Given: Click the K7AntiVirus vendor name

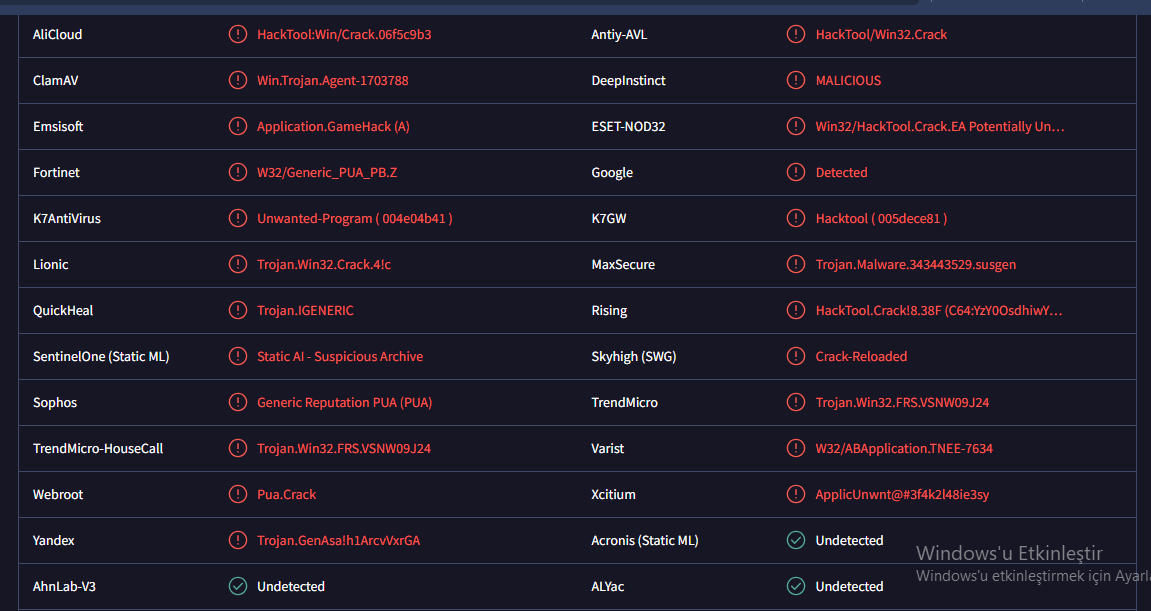Looking at the screenshot, I should [67, 219].
